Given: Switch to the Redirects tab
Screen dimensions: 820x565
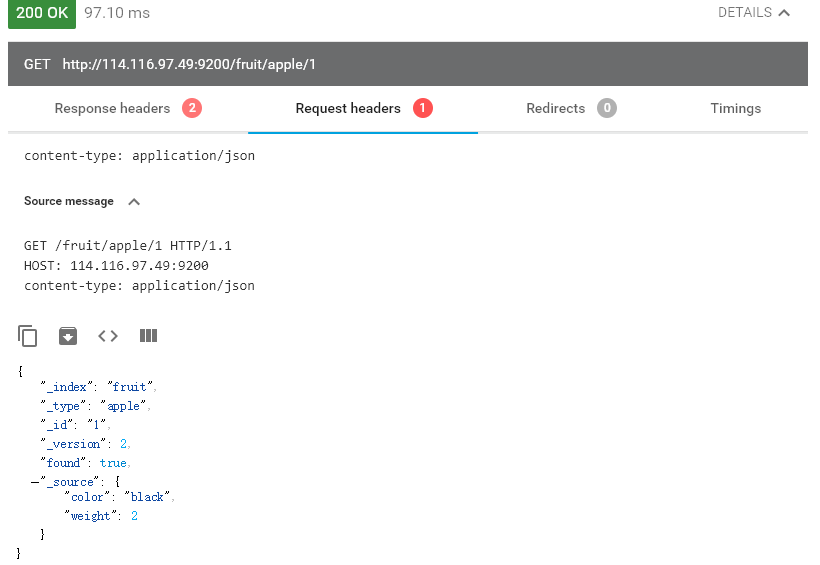Looking at the screenshot, I should pyautogui.click(x=555, y=108).
